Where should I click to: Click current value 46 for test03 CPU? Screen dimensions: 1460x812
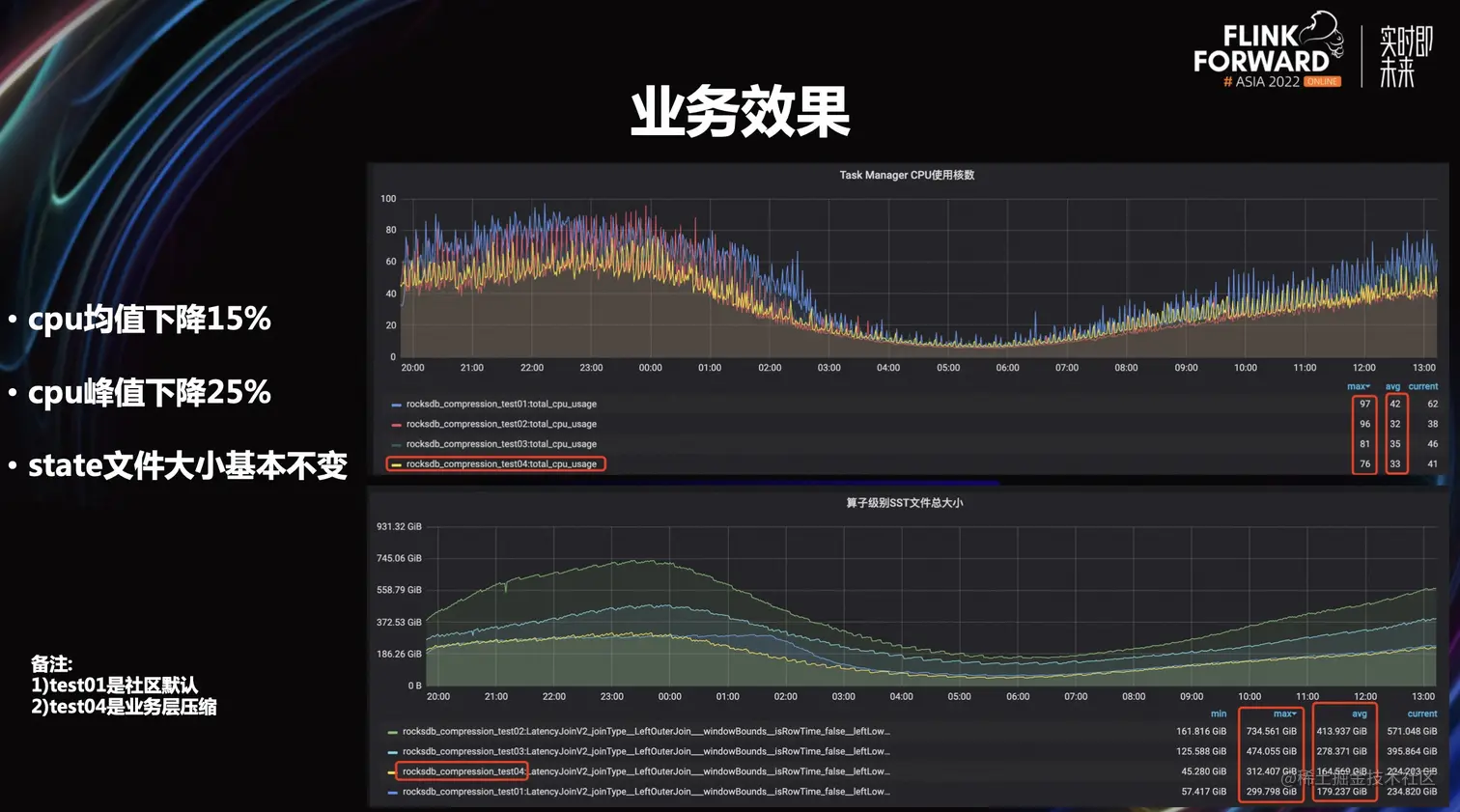pos(1432,444)
